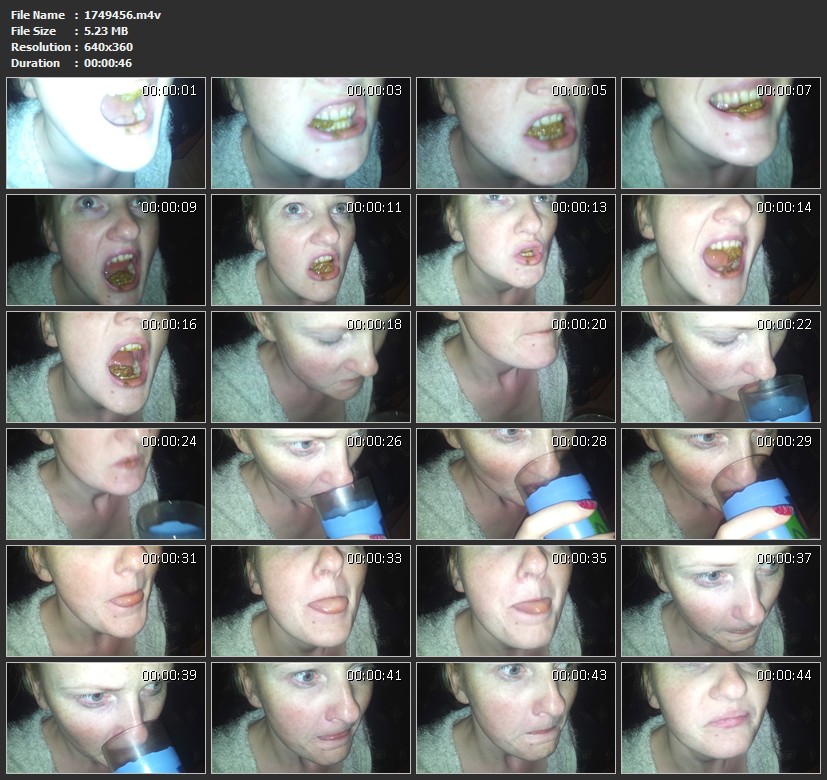This screenshot has height=780, width=827.
Task: Pick the thumbnail stamped 00:00:14
Action: point(721,250)
